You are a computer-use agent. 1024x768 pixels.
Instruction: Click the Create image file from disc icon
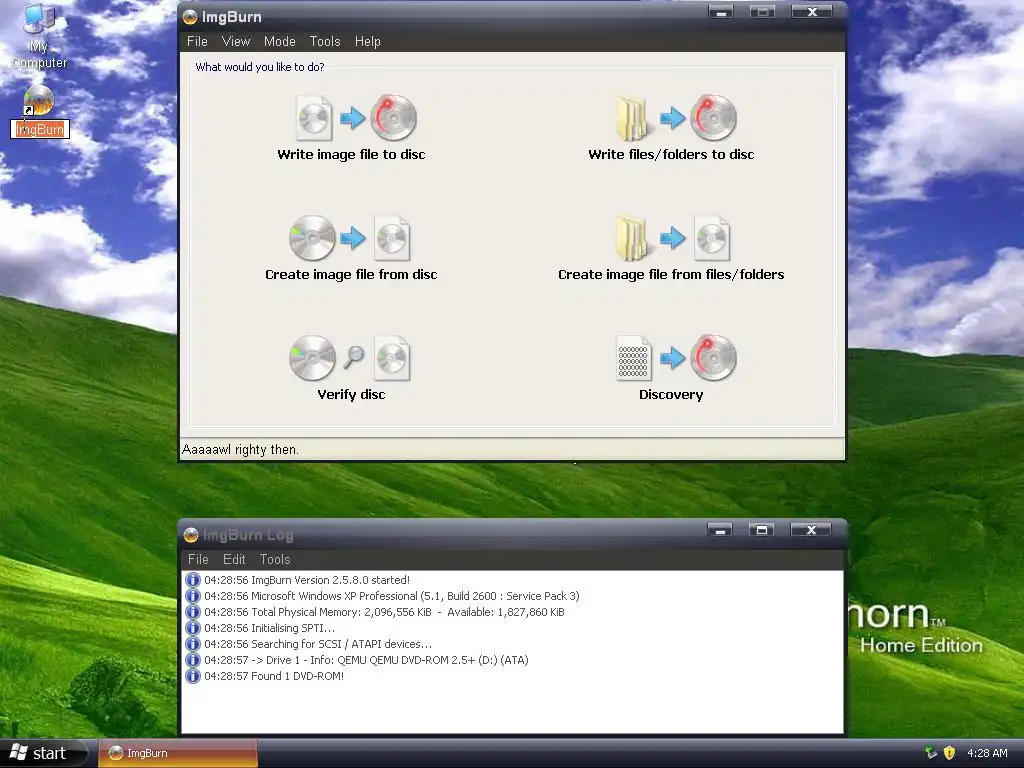[350, 238]
